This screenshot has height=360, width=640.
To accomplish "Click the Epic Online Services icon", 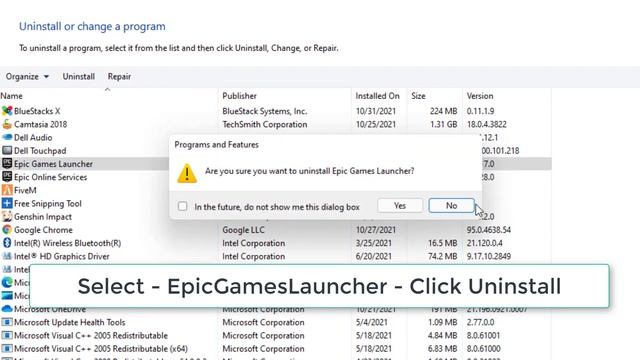I will (7, 177).
